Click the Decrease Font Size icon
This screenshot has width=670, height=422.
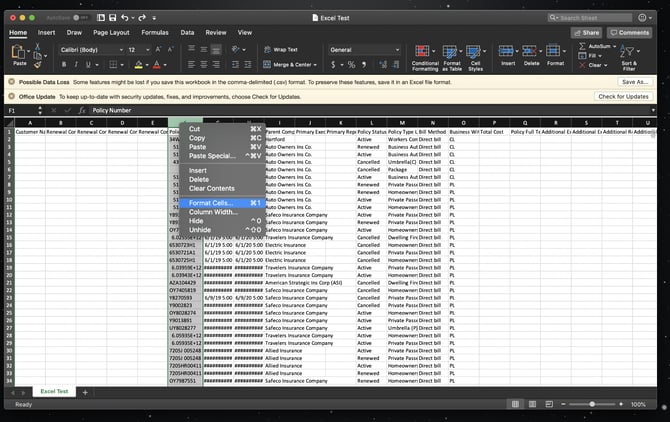[x=170, y=50]
